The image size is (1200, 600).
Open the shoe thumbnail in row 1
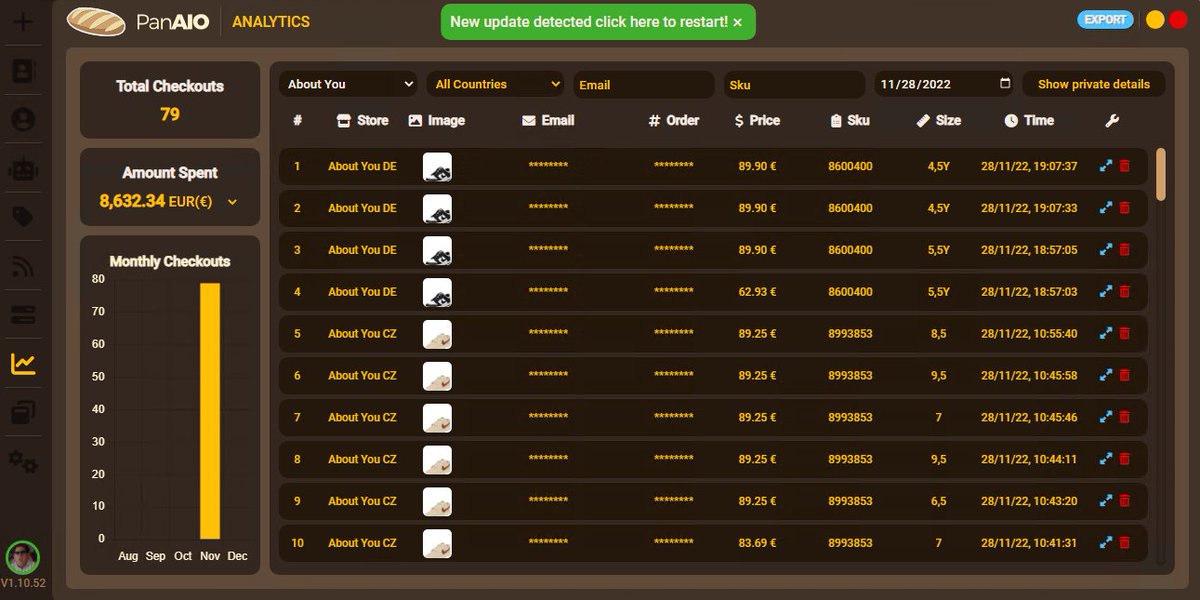pyautogui.click(x=437, y=167)
